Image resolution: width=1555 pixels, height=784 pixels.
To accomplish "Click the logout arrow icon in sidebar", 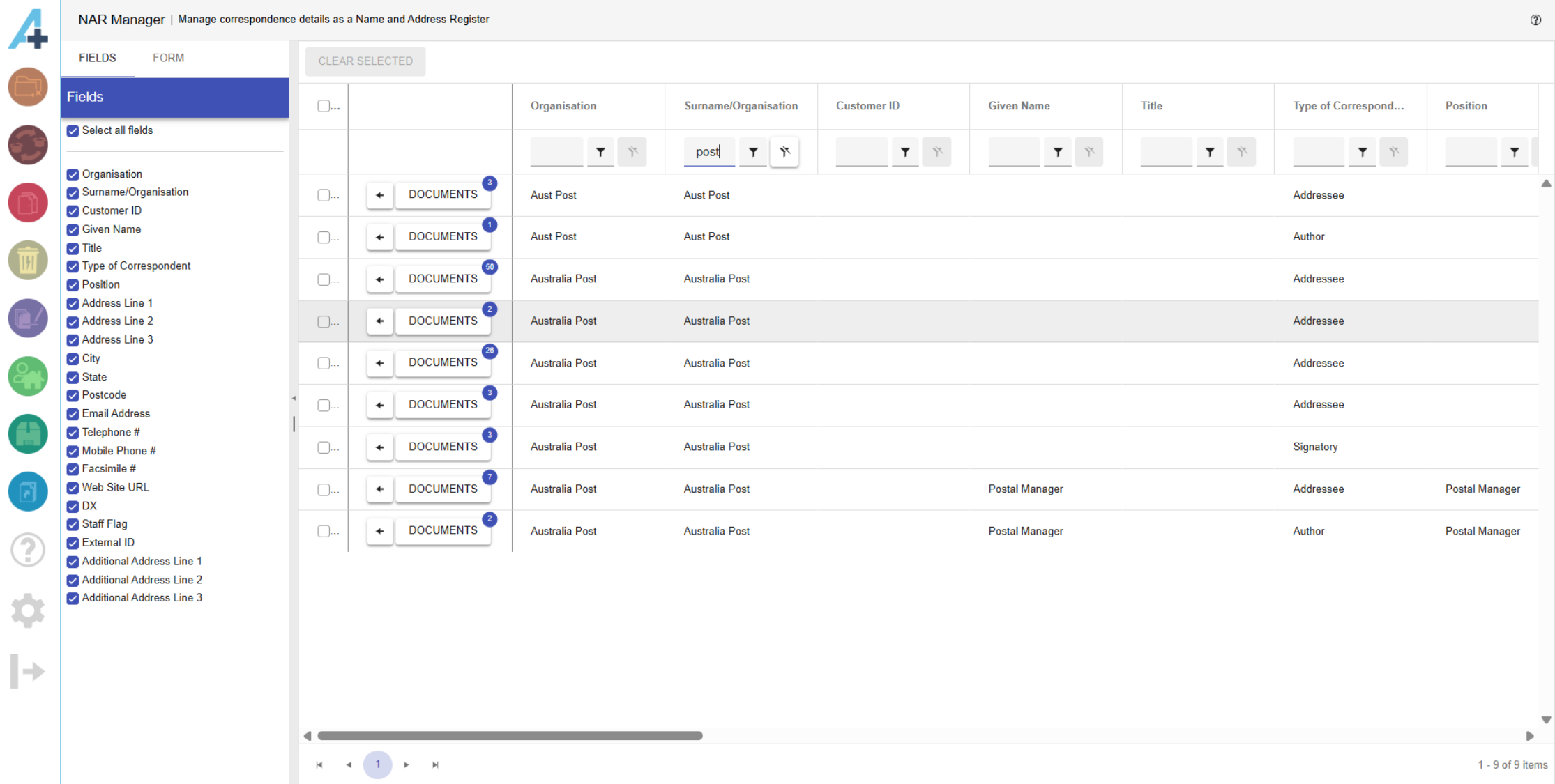I will point(28,671).
